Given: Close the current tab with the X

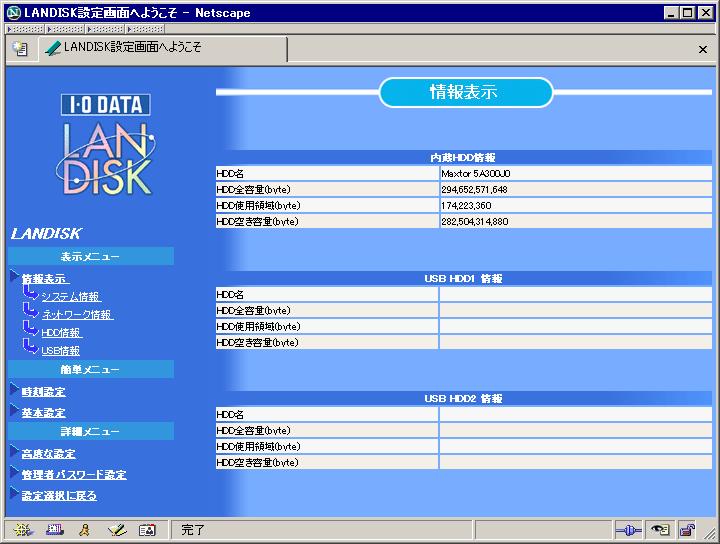Looking at the screenshot, I should pos(703,49).
